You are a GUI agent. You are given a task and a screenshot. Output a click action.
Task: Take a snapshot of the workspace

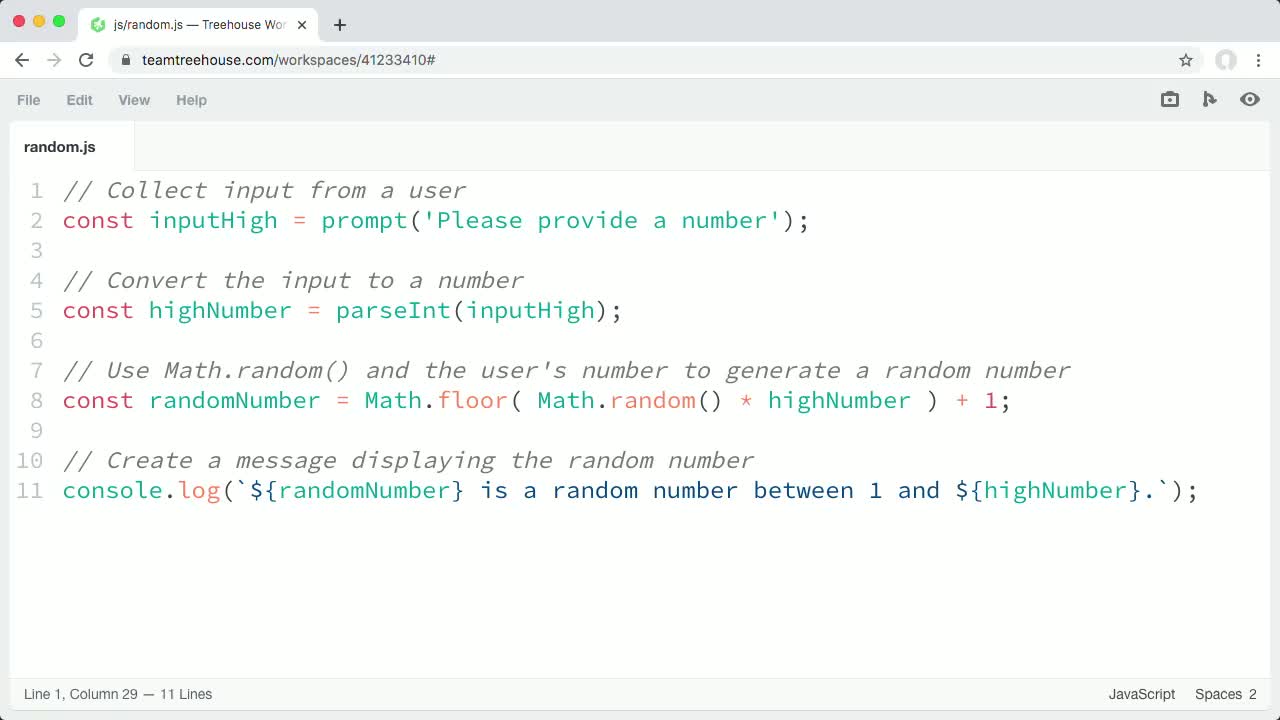(1169, 99)
